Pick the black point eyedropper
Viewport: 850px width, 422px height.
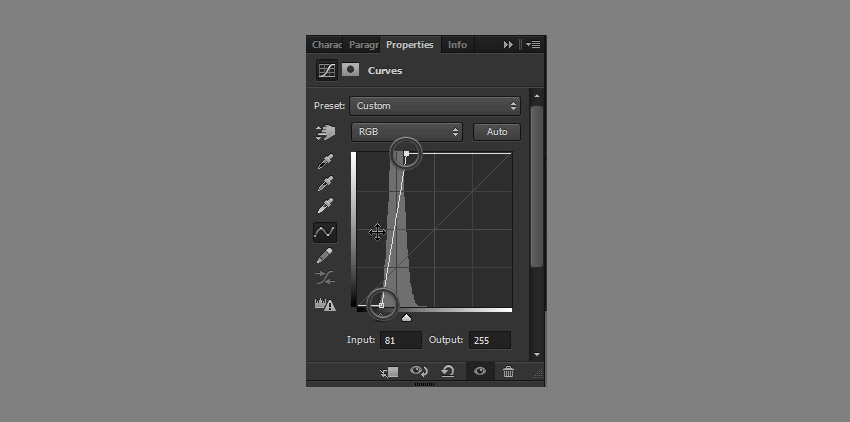325,162
